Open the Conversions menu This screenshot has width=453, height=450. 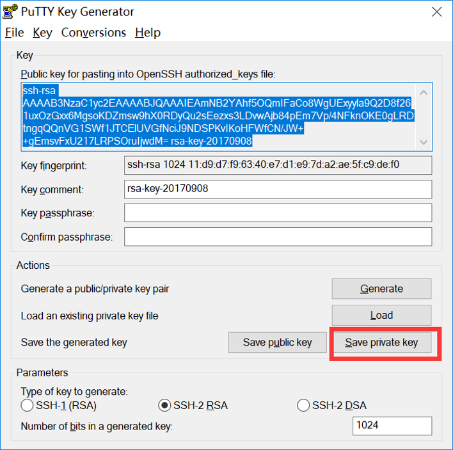(94, 33)
